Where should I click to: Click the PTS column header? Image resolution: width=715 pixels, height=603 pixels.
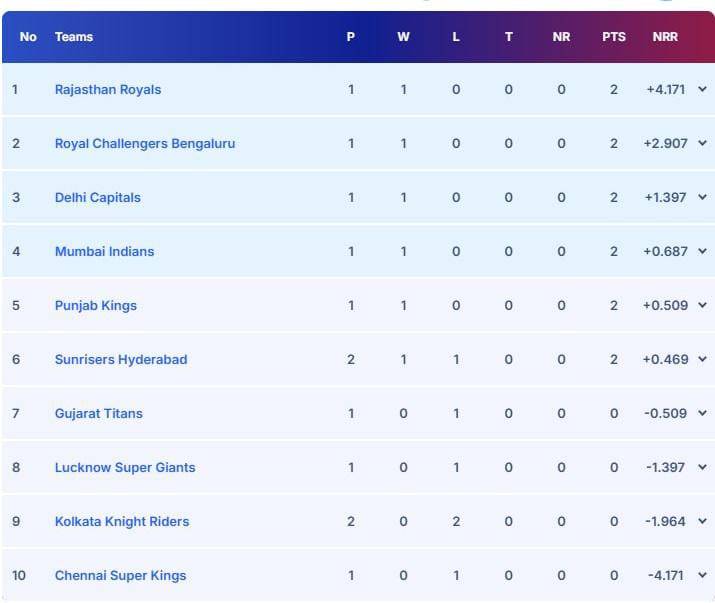614,37
